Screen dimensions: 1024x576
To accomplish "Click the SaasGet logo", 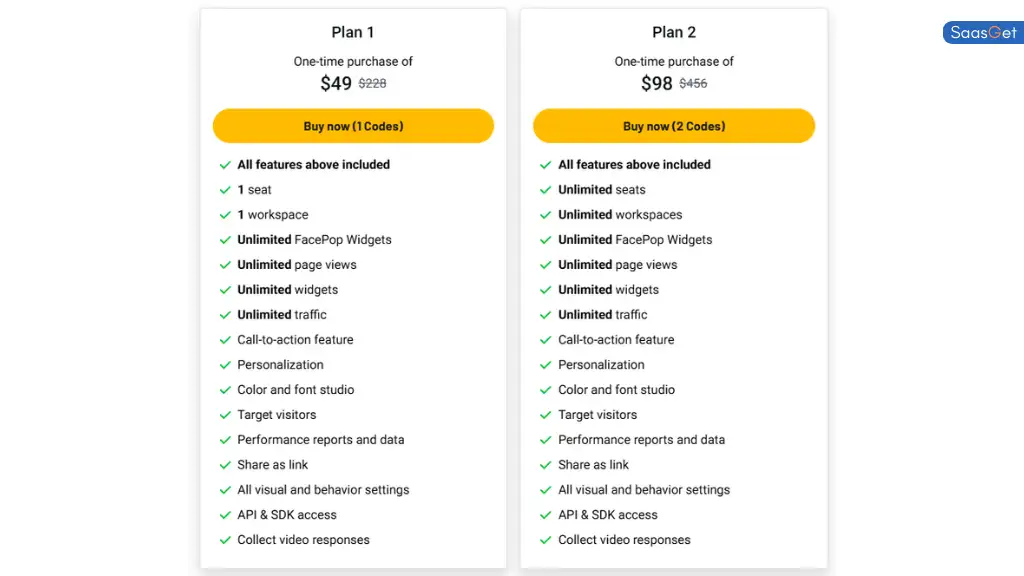I will 981,32.
